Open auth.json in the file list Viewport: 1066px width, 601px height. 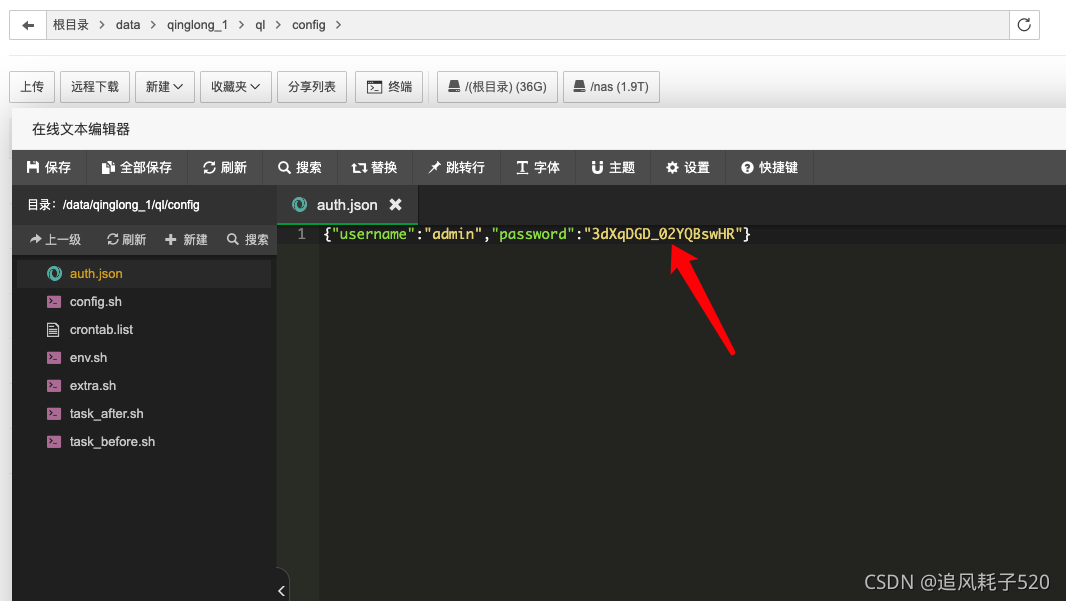pyautogui.click(x=144, y=273)
